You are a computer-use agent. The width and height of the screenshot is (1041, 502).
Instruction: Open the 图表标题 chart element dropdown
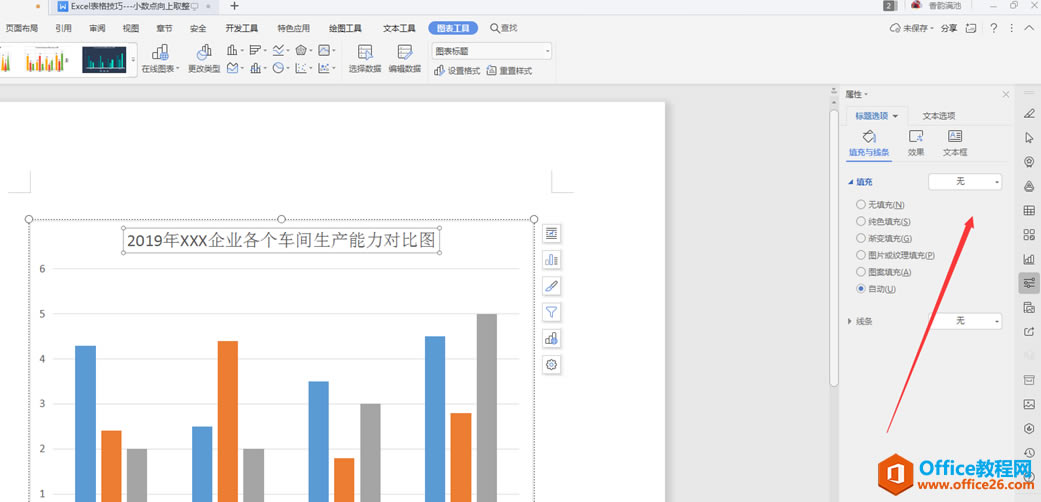click(x=491, y=51)
